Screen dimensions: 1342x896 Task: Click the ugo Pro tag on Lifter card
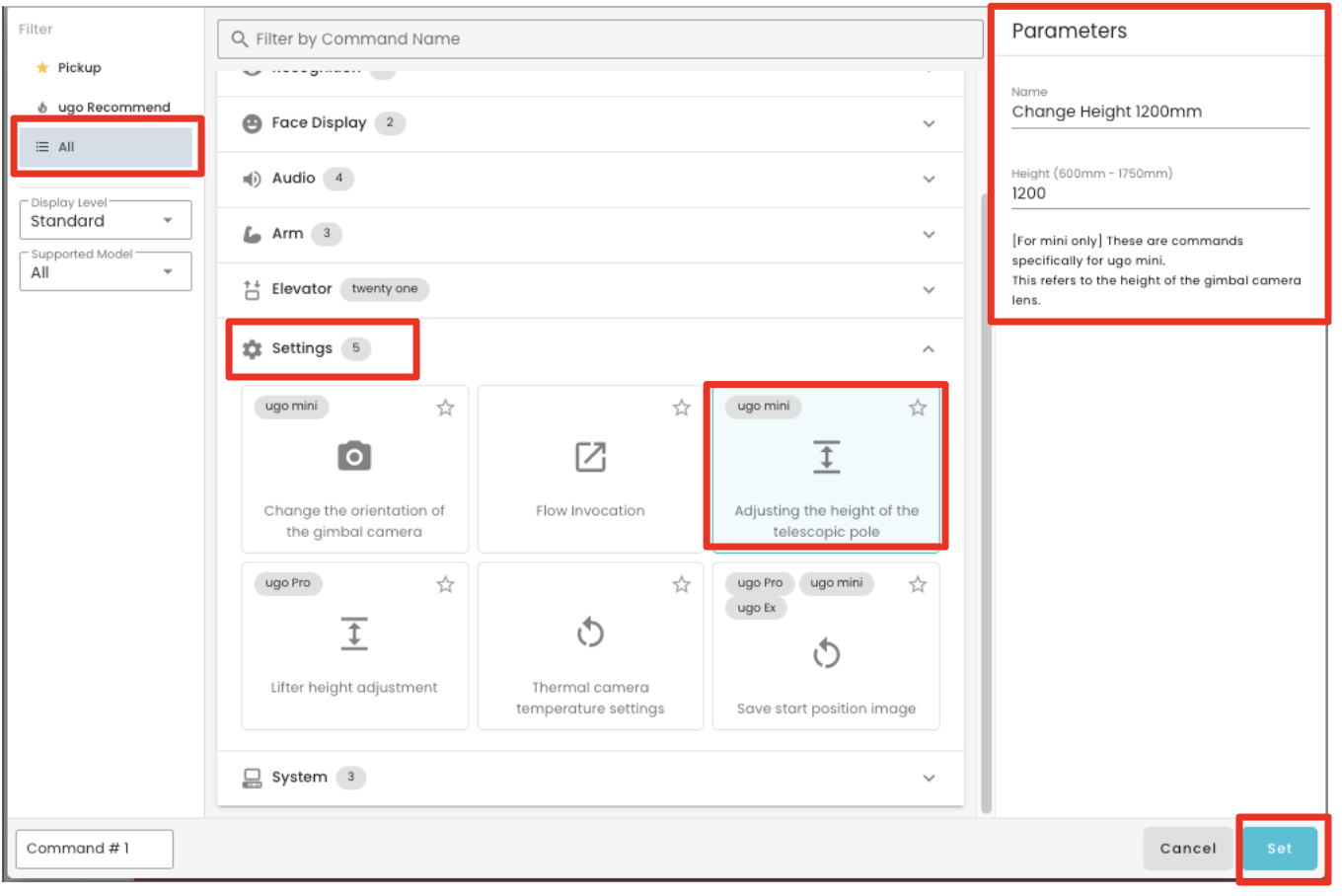(x=288, y=583)
